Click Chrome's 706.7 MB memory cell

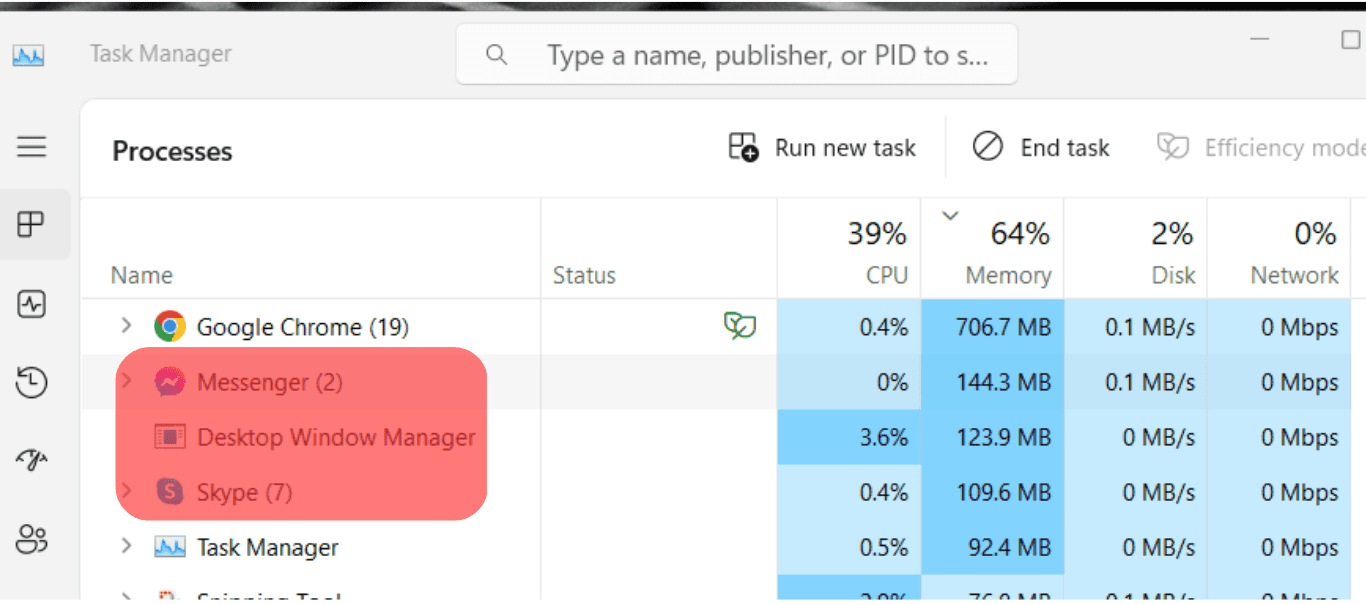click(x=992, y=327)
